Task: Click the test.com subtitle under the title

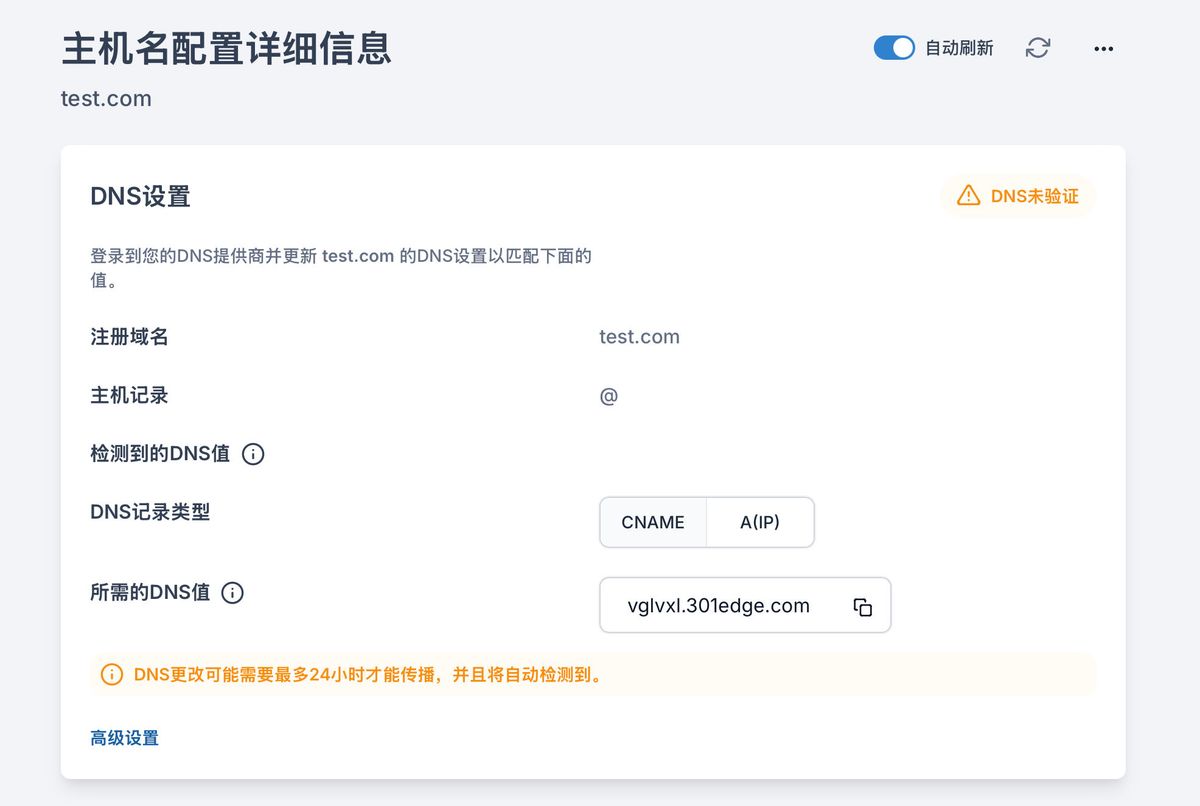Action: [106, 99]
